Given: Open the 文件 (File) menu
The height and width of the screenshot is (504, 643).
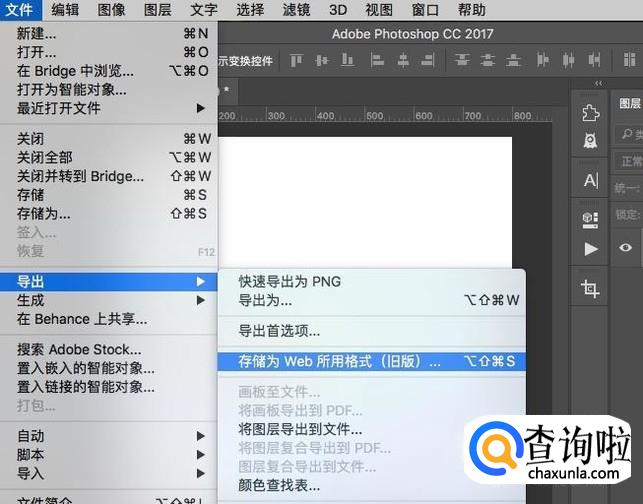Looking at the screenshot, I should pos(20,9).
